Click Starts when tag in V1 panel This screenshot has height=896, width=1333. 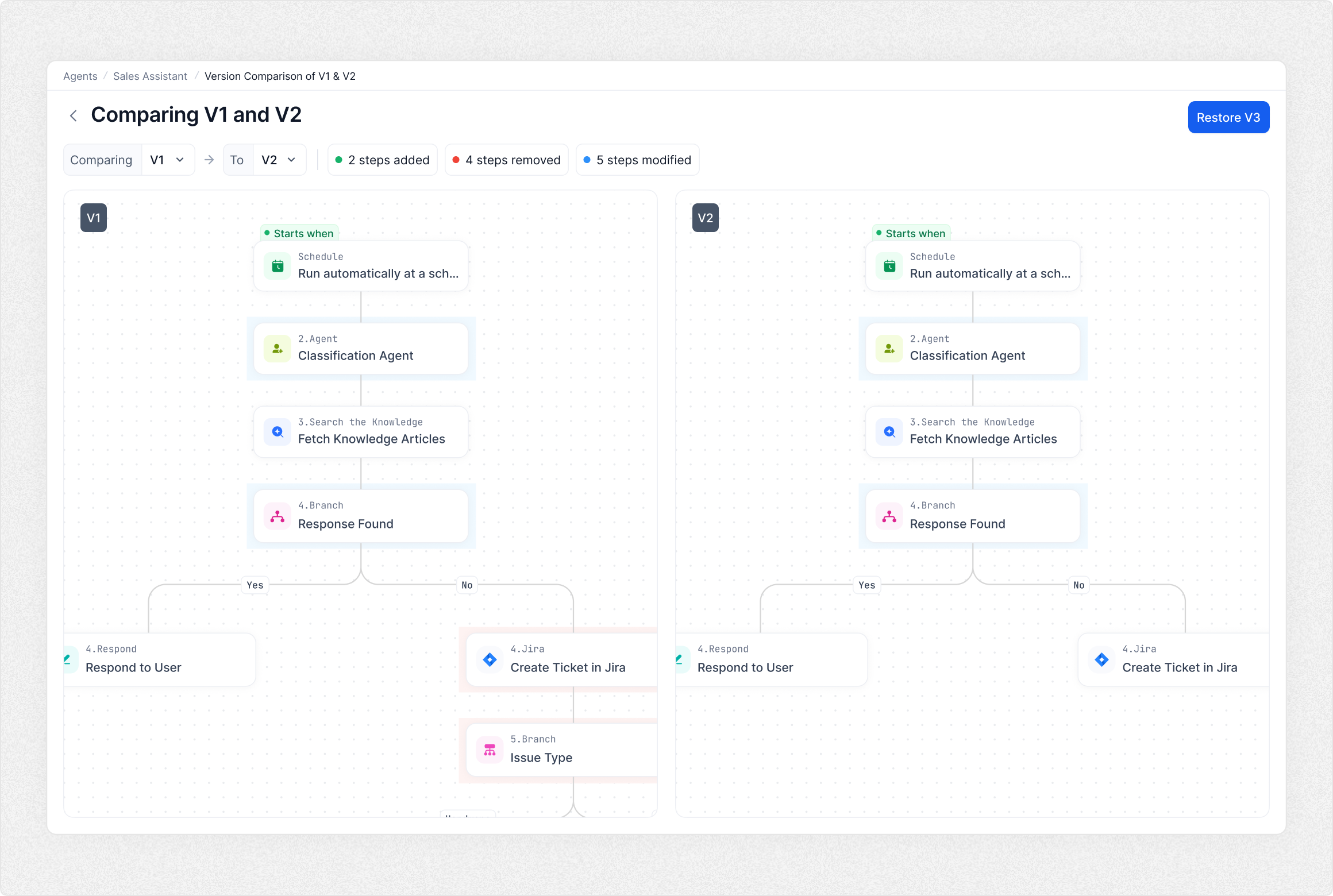299,233
